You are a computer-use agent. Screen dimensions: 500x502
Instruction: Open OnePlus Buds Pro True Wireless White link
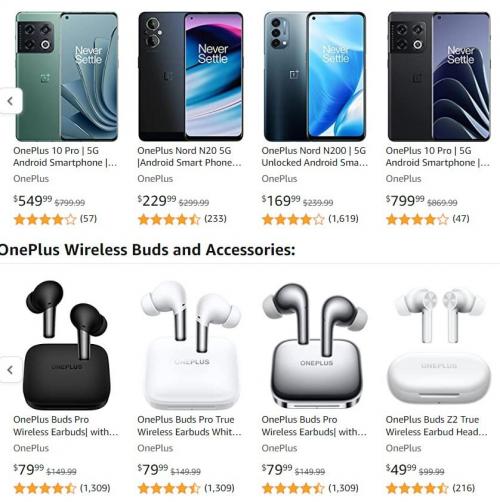point(189,426)
